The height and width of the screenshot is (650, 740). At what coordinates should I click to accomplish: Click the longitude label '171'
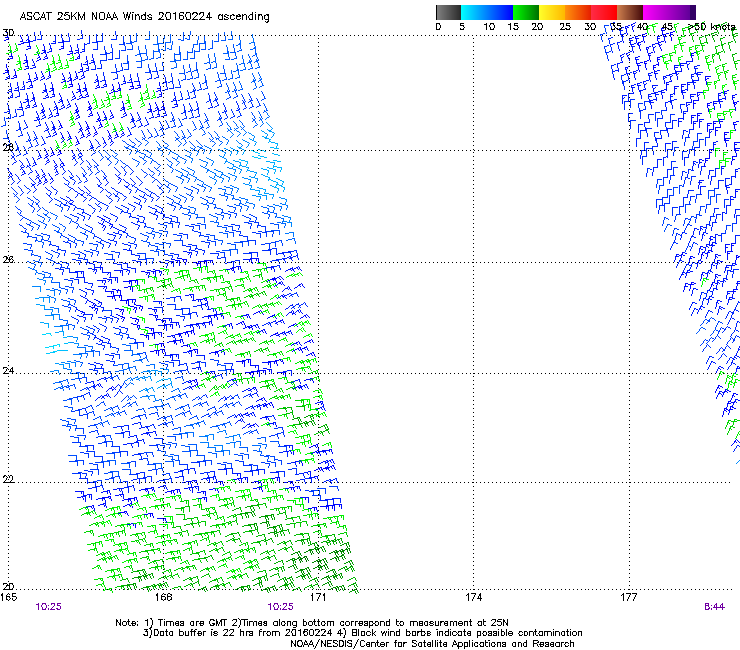tap(318, 597)
